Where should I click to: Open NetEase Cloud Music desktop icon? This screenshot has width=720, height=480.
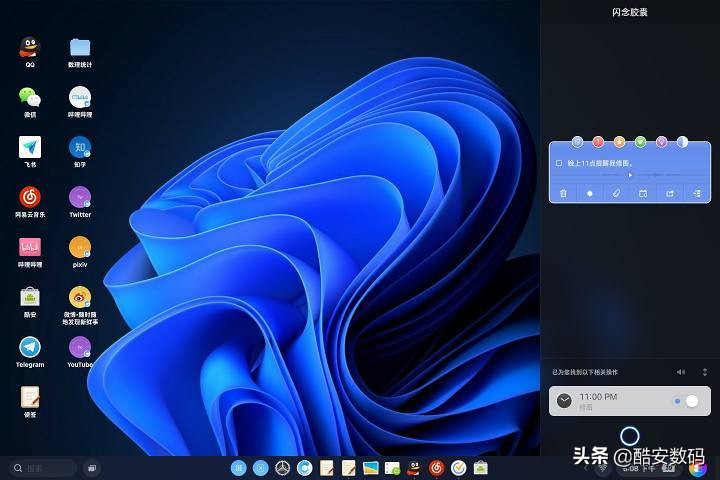coord(30,197)
